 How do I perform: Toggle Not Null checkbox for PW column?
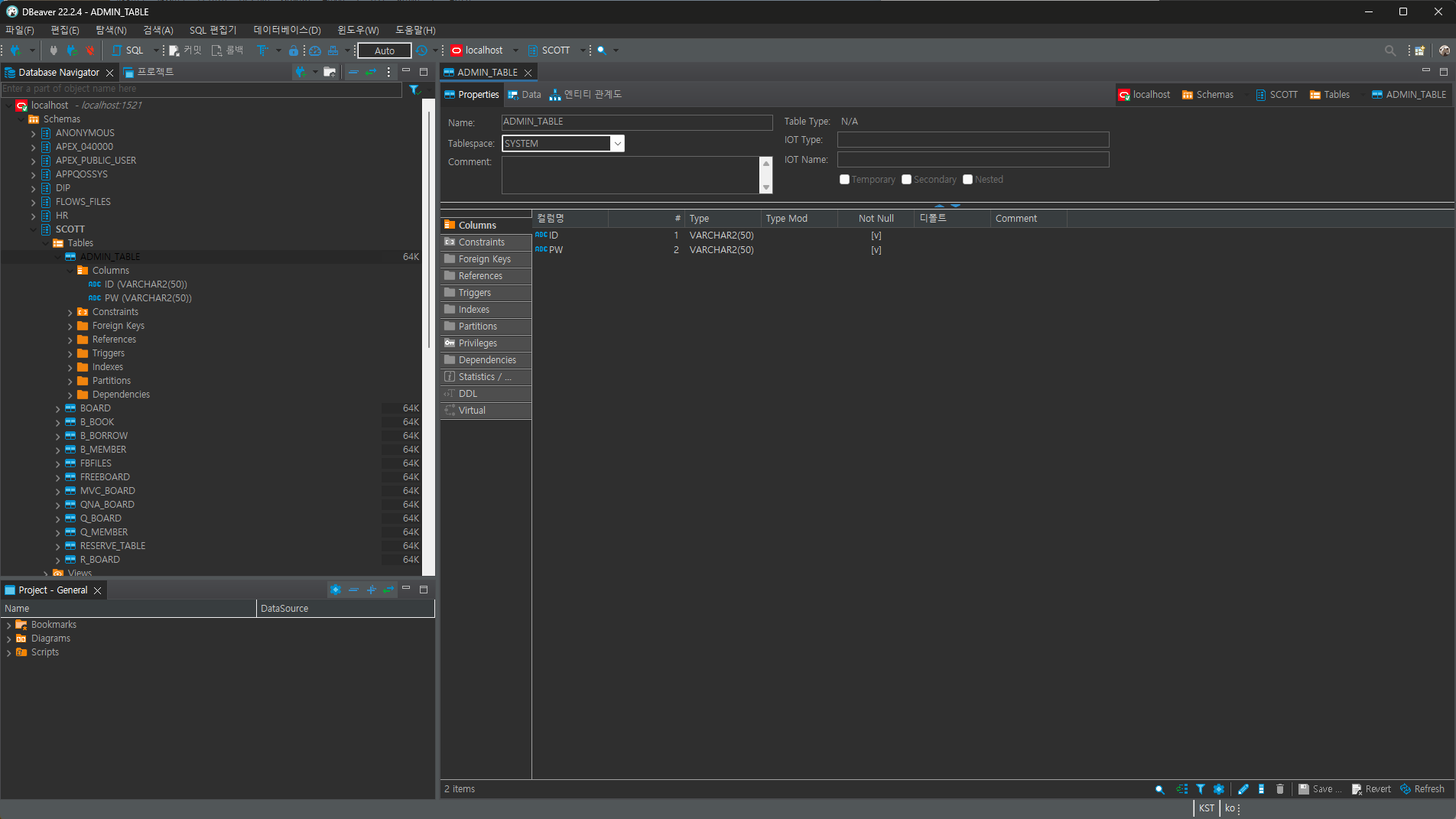point(876,250)
